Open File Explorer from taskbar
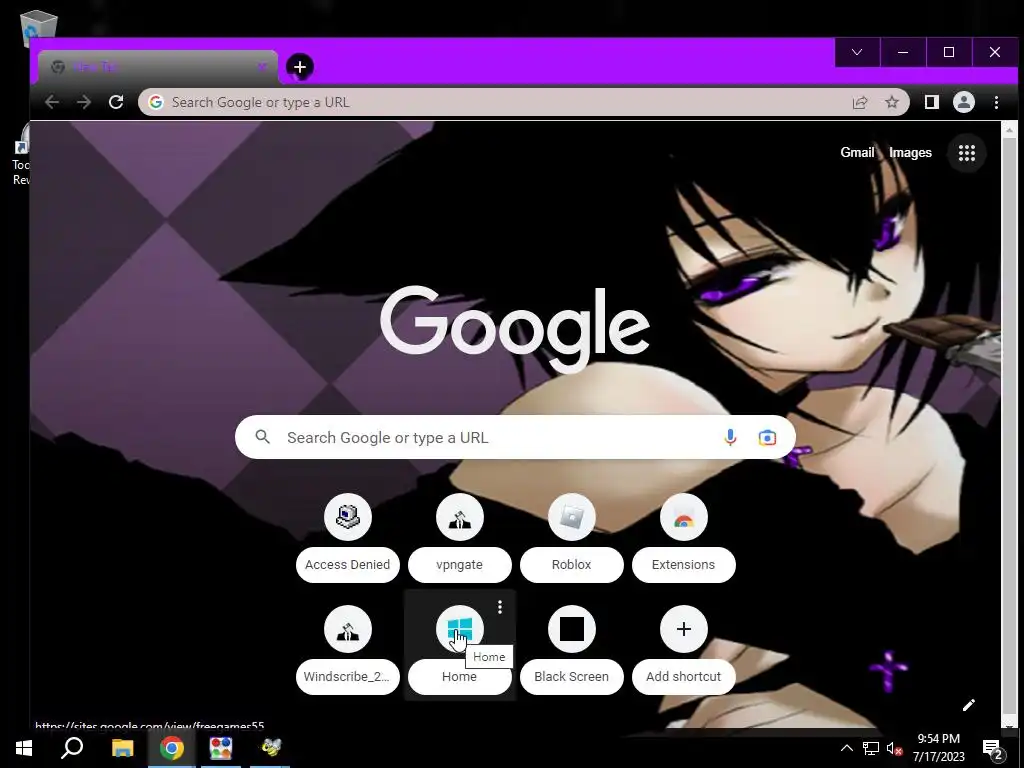This screenshot has width=1024, height=768. tap(123, 748)
